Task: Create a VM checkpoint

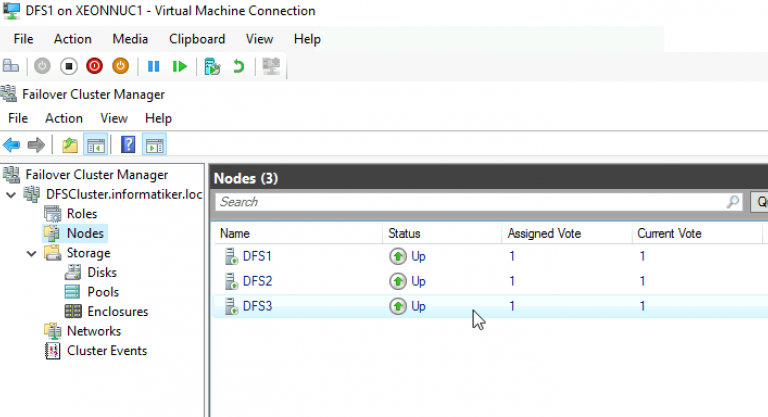Action: [x=212, y=66]
